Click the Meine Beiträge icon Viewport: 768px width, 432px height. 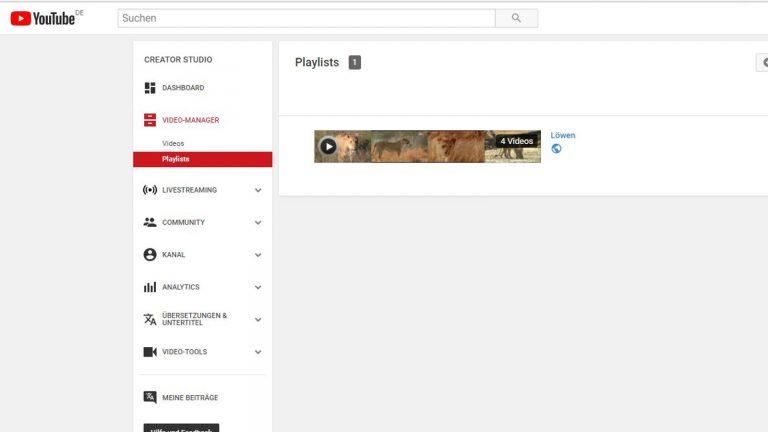(x=150, y=397)
